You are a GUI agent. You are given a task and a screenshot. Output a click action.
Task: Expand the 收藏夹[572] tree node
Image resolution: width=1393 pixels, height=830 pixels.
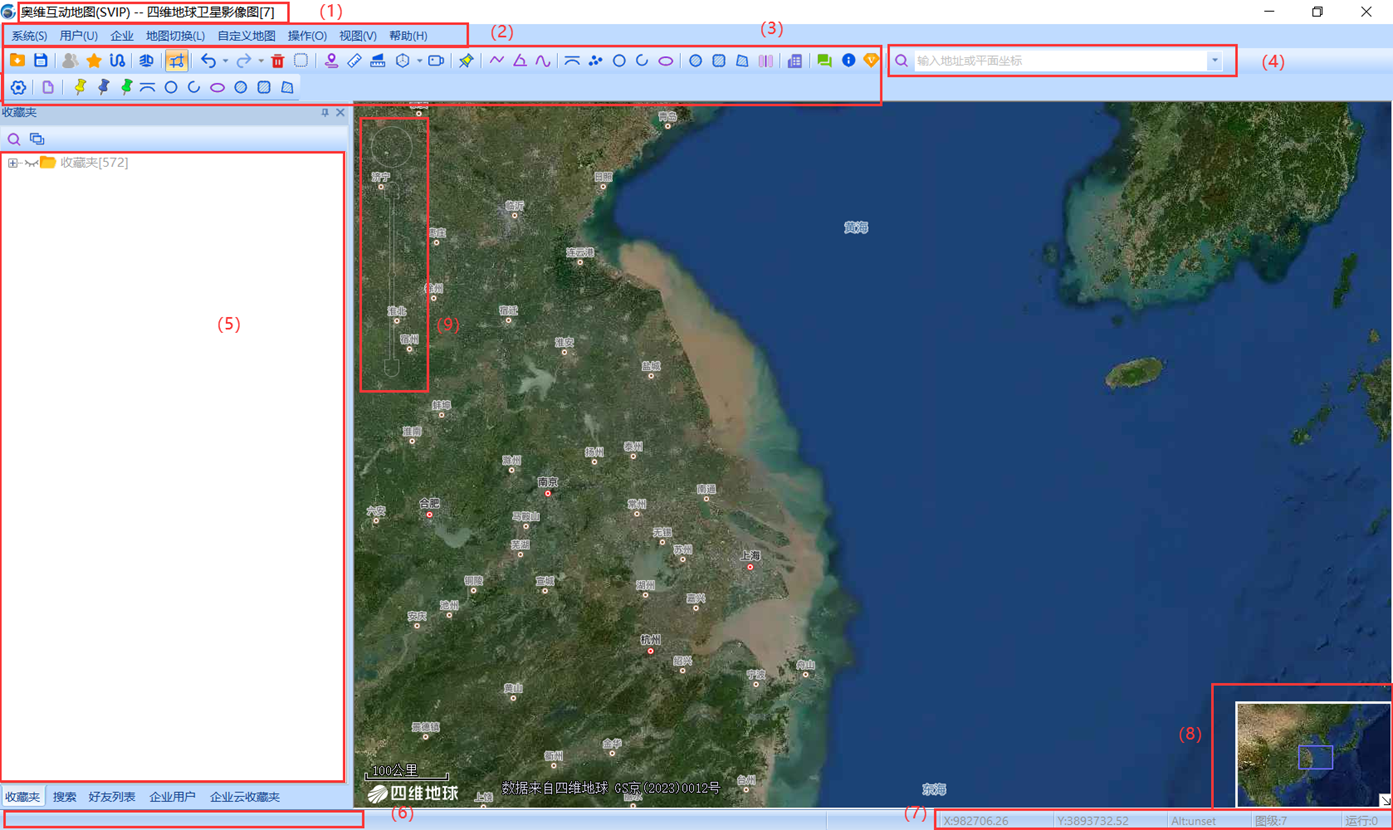tap(13, 163)
